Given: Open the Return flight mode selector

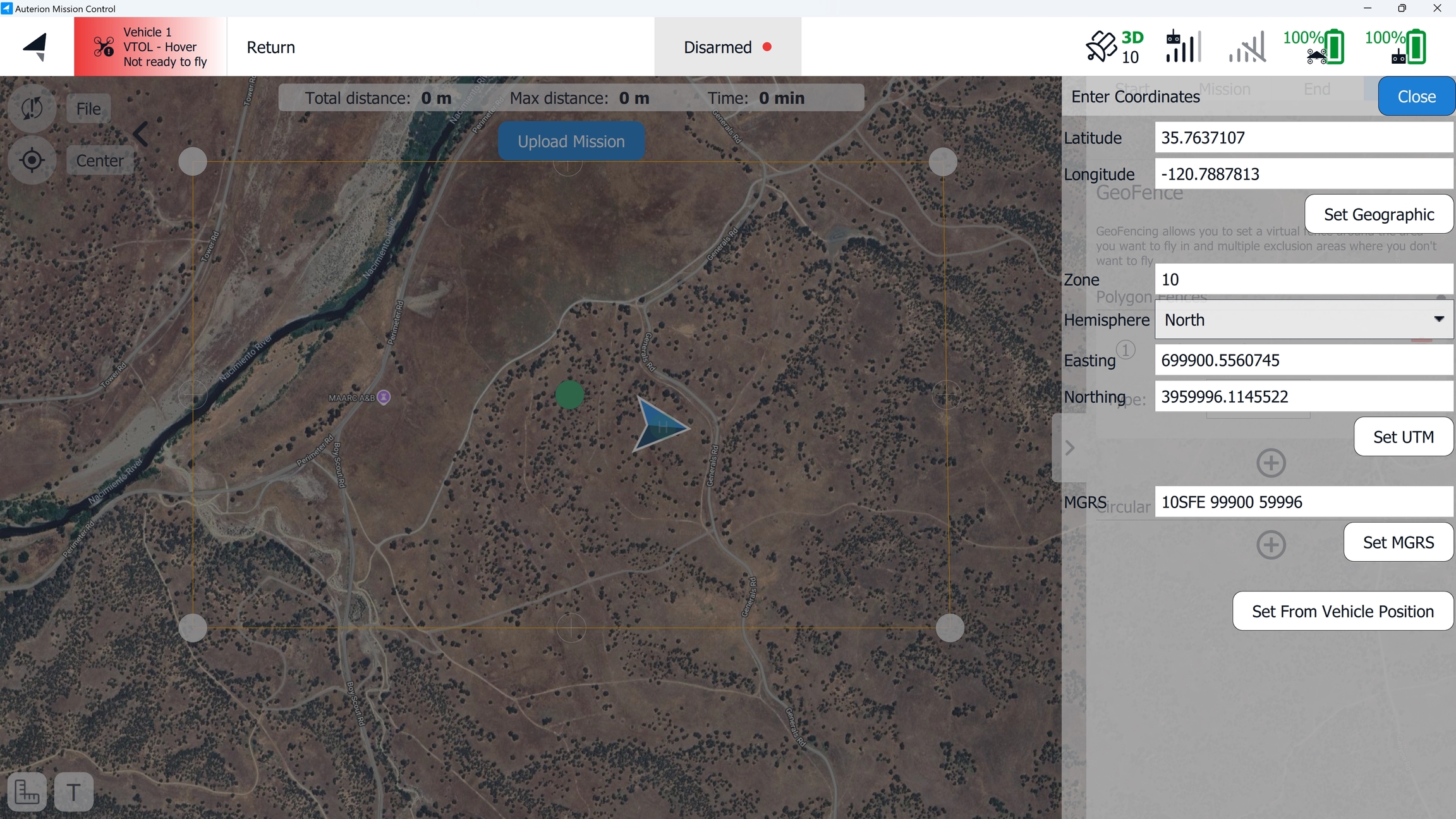Looking at the screenshot, I should (x=270, y=47).
